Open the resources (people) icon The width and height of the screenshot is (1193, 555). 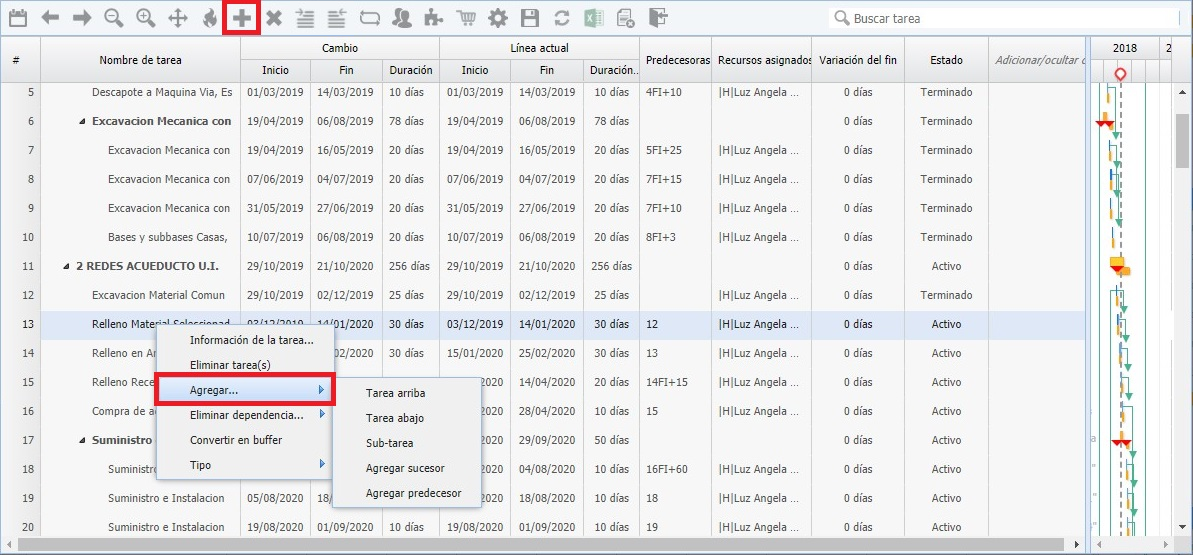(x=401, y=18)
